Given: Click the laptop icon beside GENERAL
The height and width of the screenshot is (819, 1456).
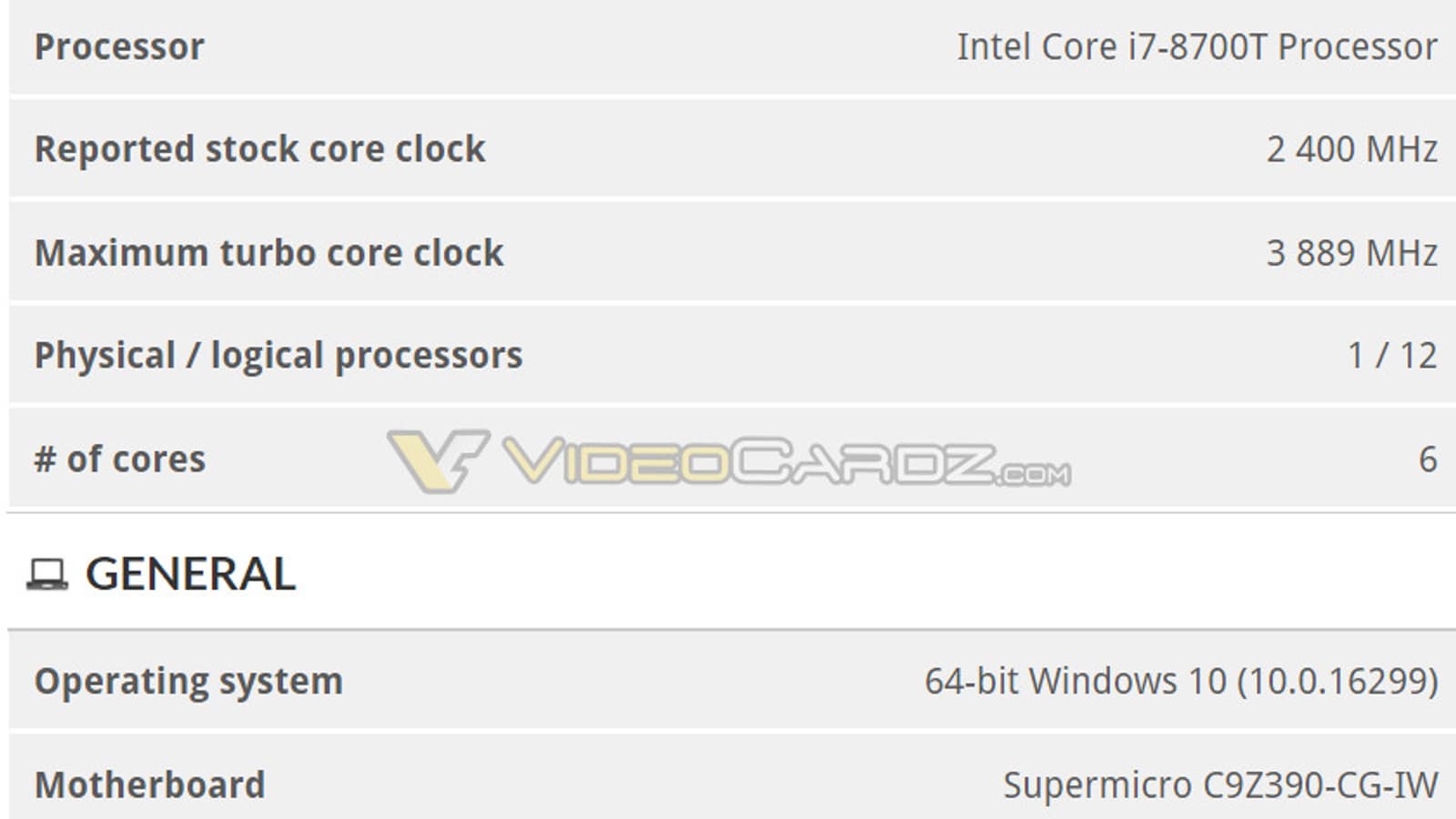Looking at the screenshot, I should 46,575.
